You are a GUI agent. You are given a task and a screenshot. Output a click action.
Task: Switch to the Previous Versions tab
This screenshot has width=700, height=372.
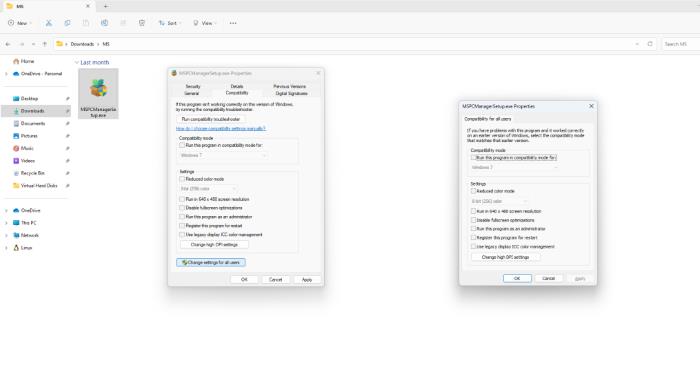coord(290,86)
